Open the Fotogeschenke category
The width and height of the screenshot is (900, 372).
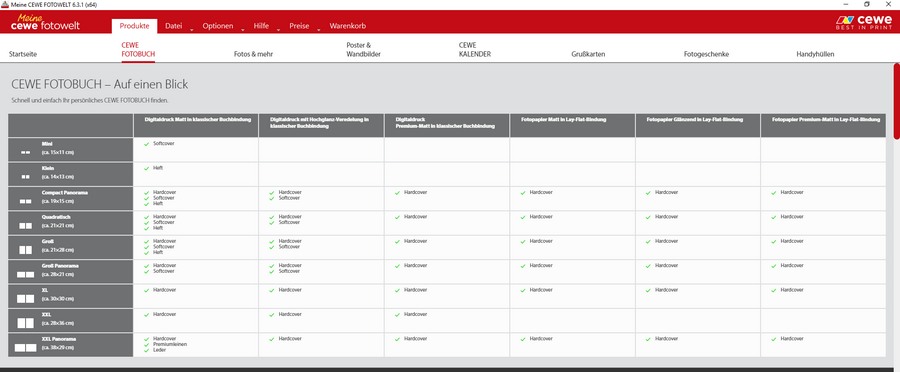706,54
